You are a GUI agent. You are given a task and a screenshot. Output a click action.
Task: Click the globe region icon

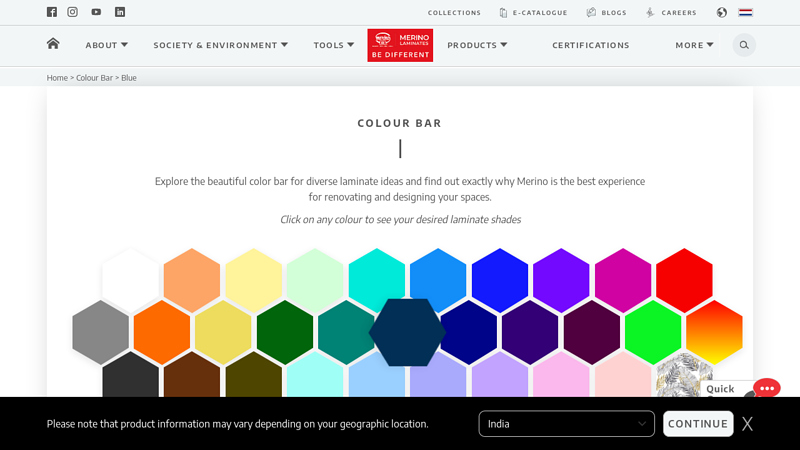coord(721,12)
